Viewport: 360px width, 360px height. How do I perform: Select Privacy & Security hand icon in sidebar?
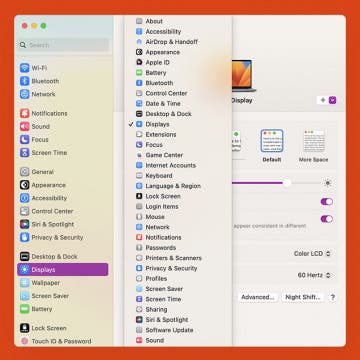pyautogui.click(x=24, y=237)
